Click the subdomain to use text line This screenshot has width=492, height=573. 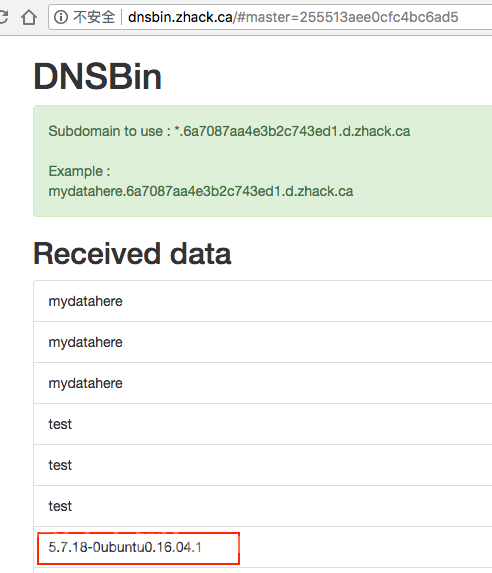coord(229,131)
